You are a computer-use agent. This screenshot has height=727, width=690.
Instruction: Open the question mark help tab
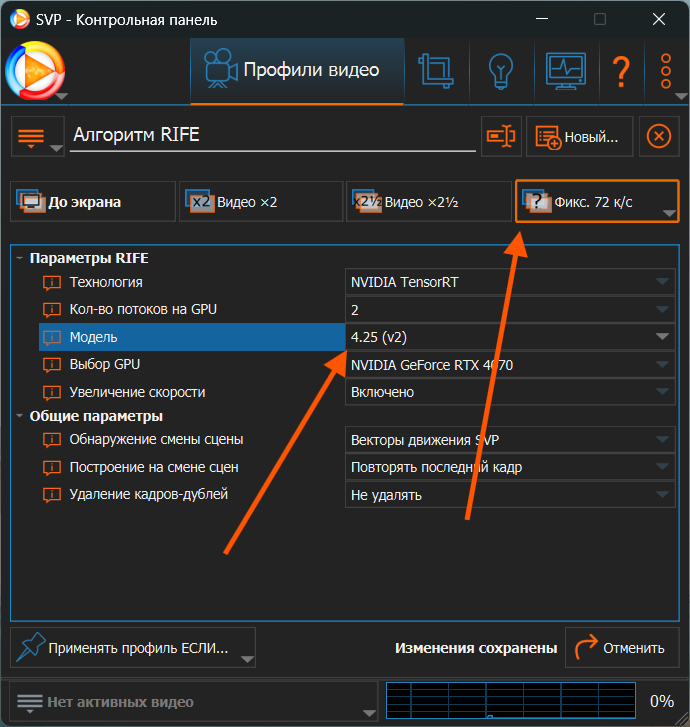tap(621, 70)
